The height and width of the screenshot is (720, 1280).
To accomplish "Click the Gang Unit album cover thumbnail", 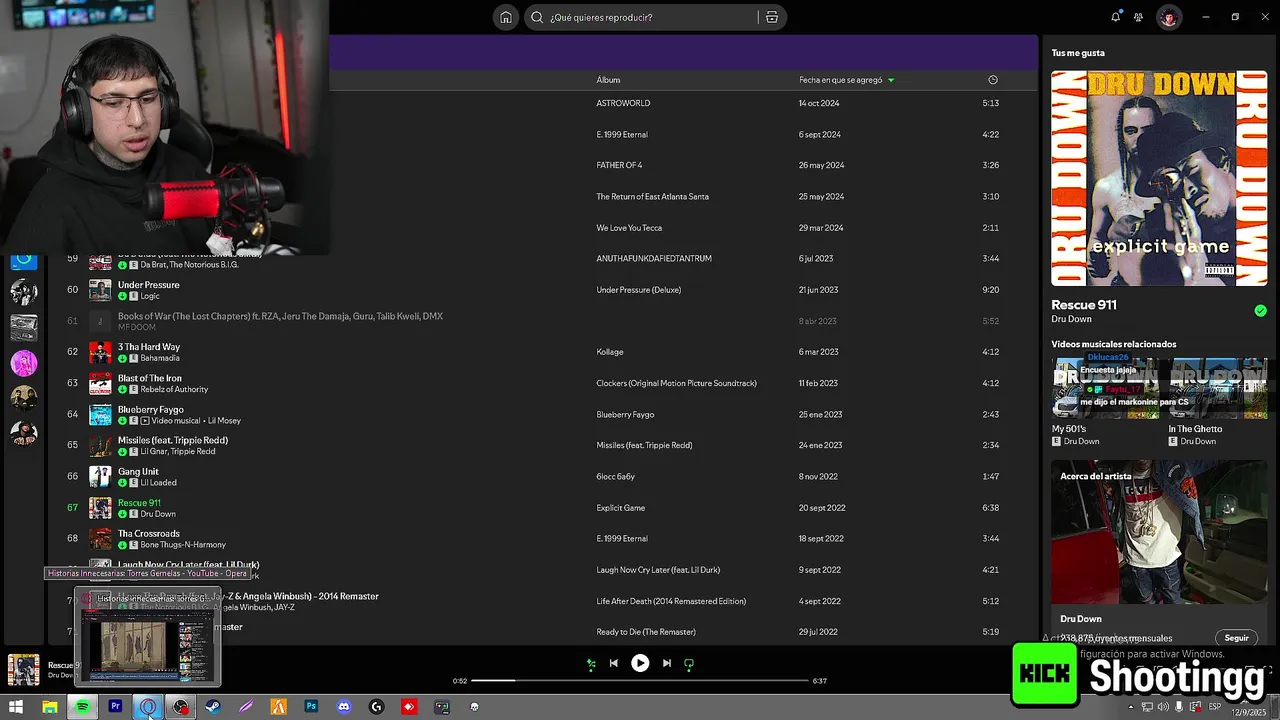I will click(x=100, y=477).
